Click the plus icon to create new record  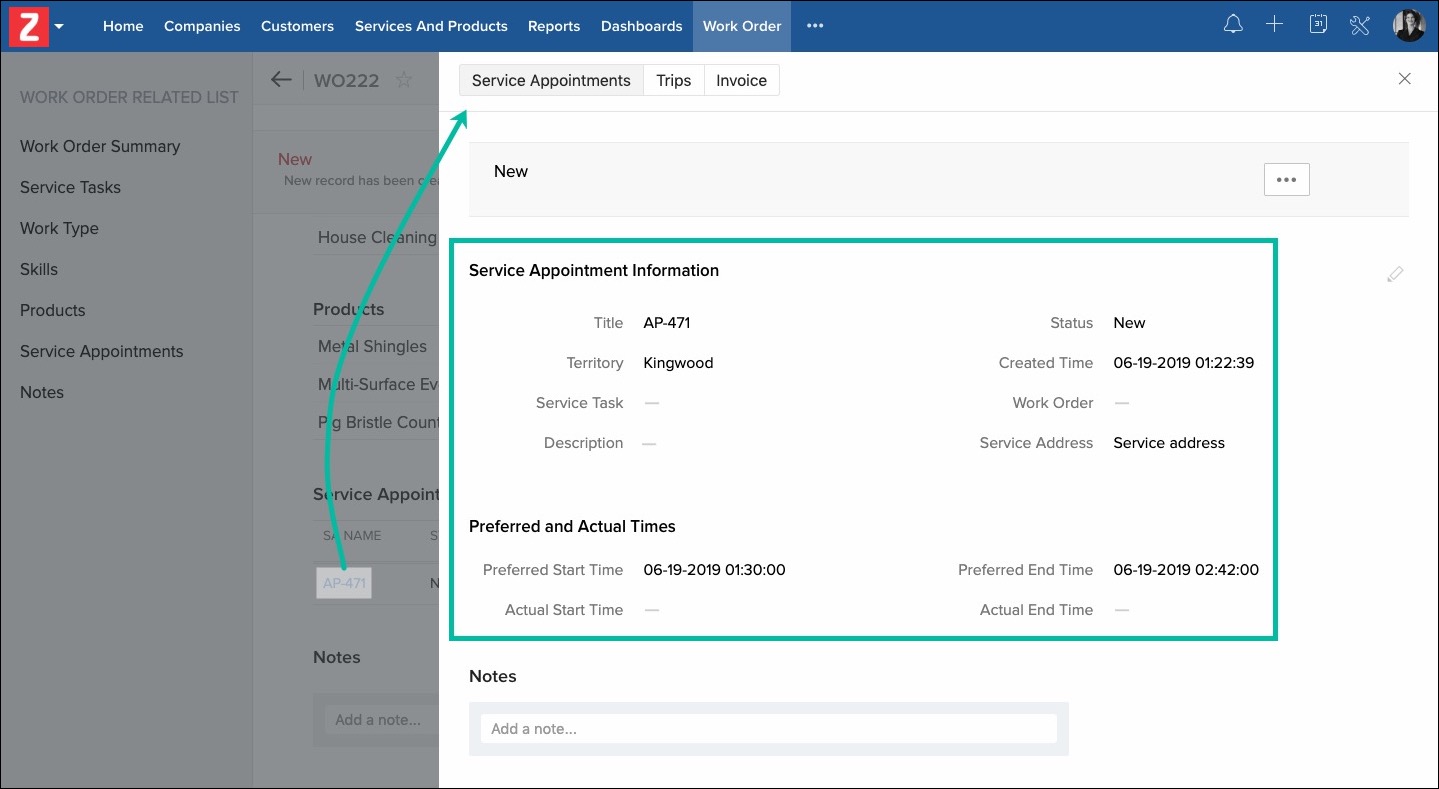pyautogui.click(x=1274, y=26)
